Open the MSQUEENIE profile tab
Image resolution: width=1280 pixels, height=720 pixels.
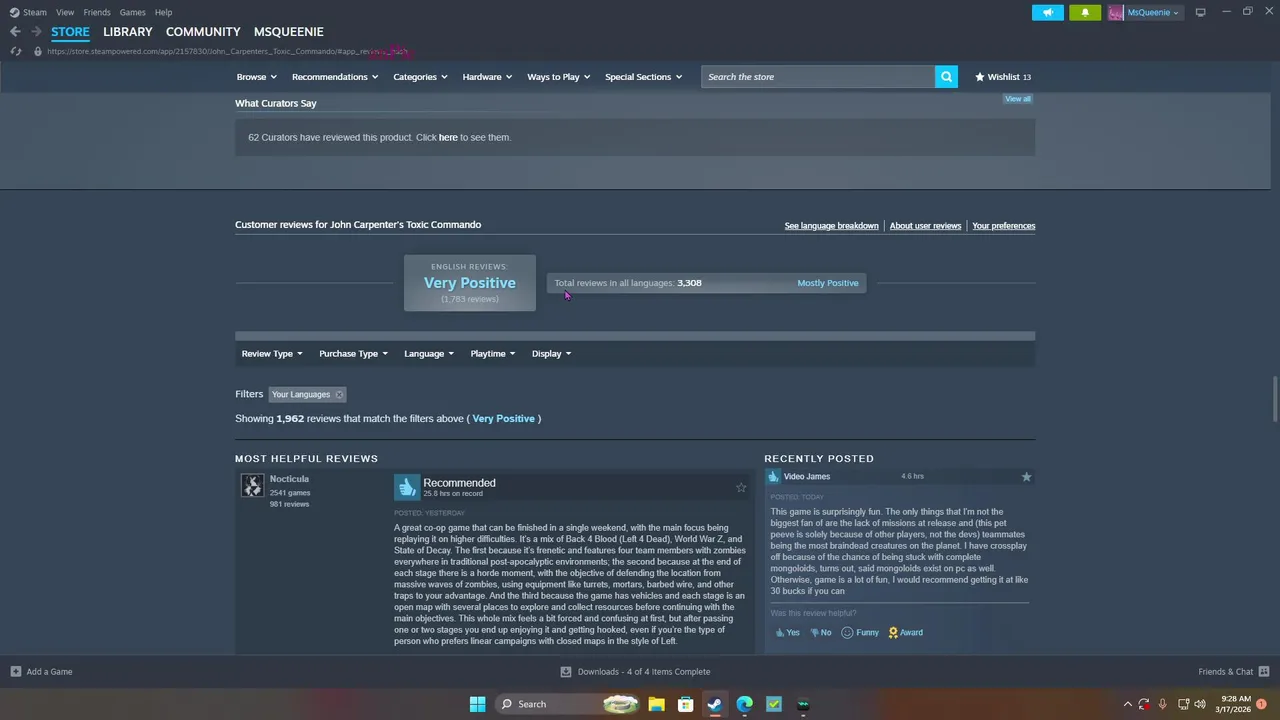(x=289, y=32)
